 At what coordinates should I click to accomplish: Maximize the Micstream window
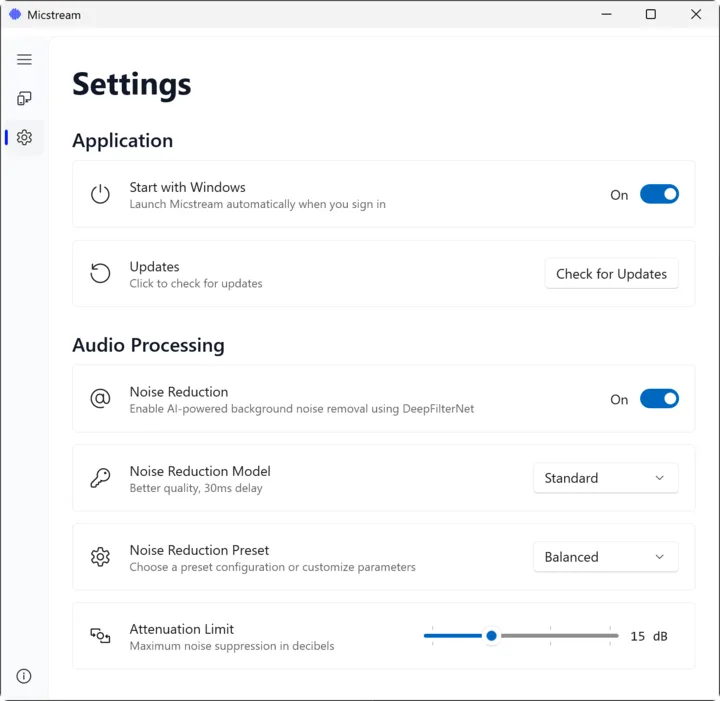pos(651,14)
